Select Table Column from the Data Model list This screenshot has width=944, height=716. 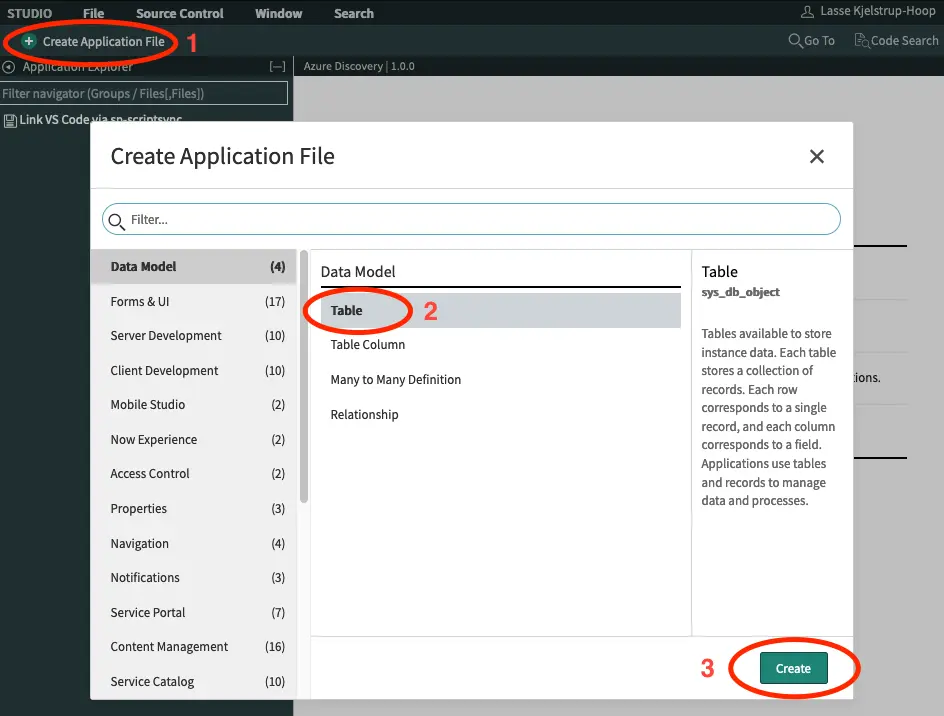pos(368,345)
